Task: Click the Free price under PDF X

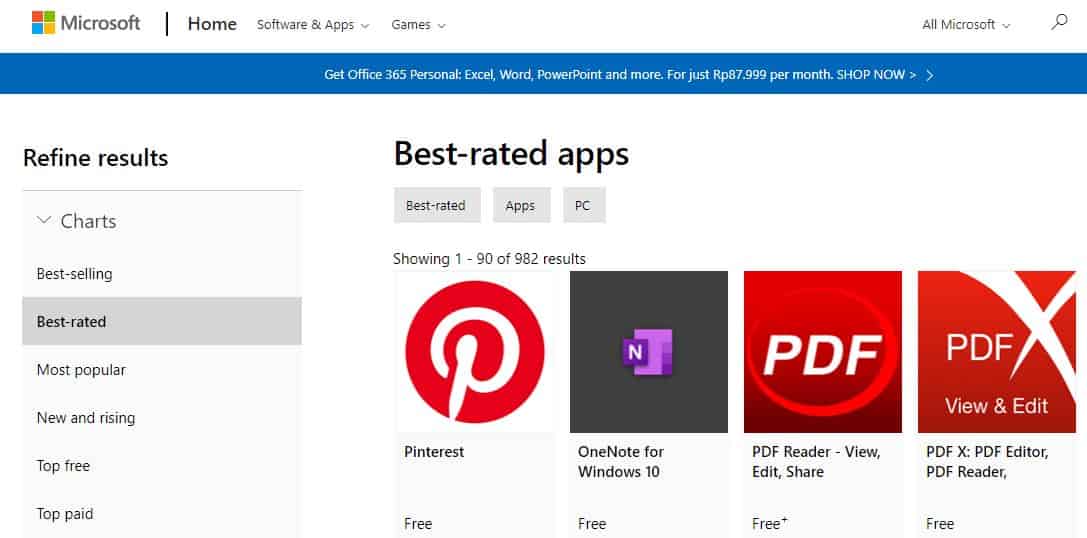Action: 940,523
